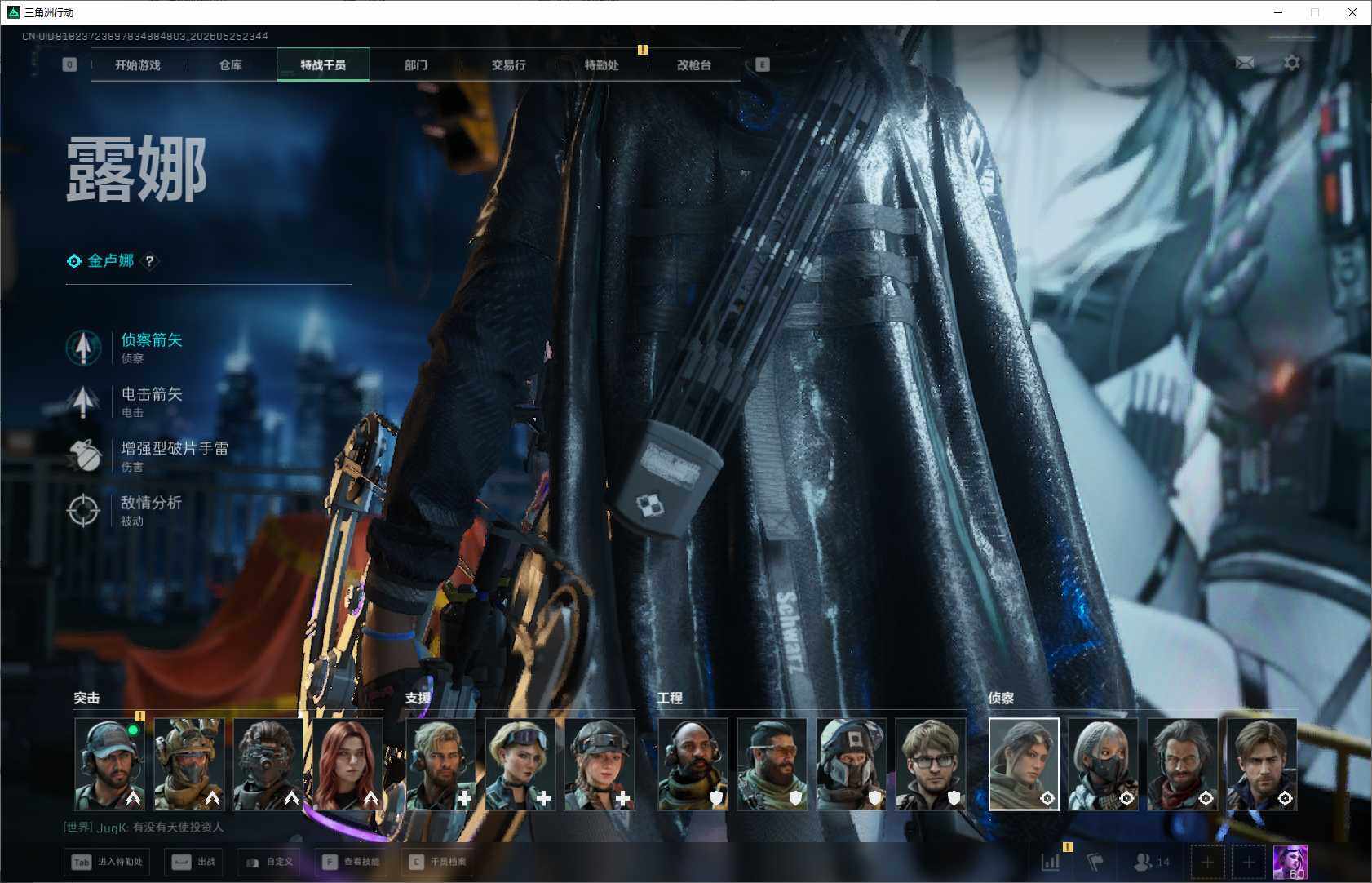The height and width of the screenshot is (883, 1372).
Task: Select the 特战干员 tab
Action: pos(323,64)
